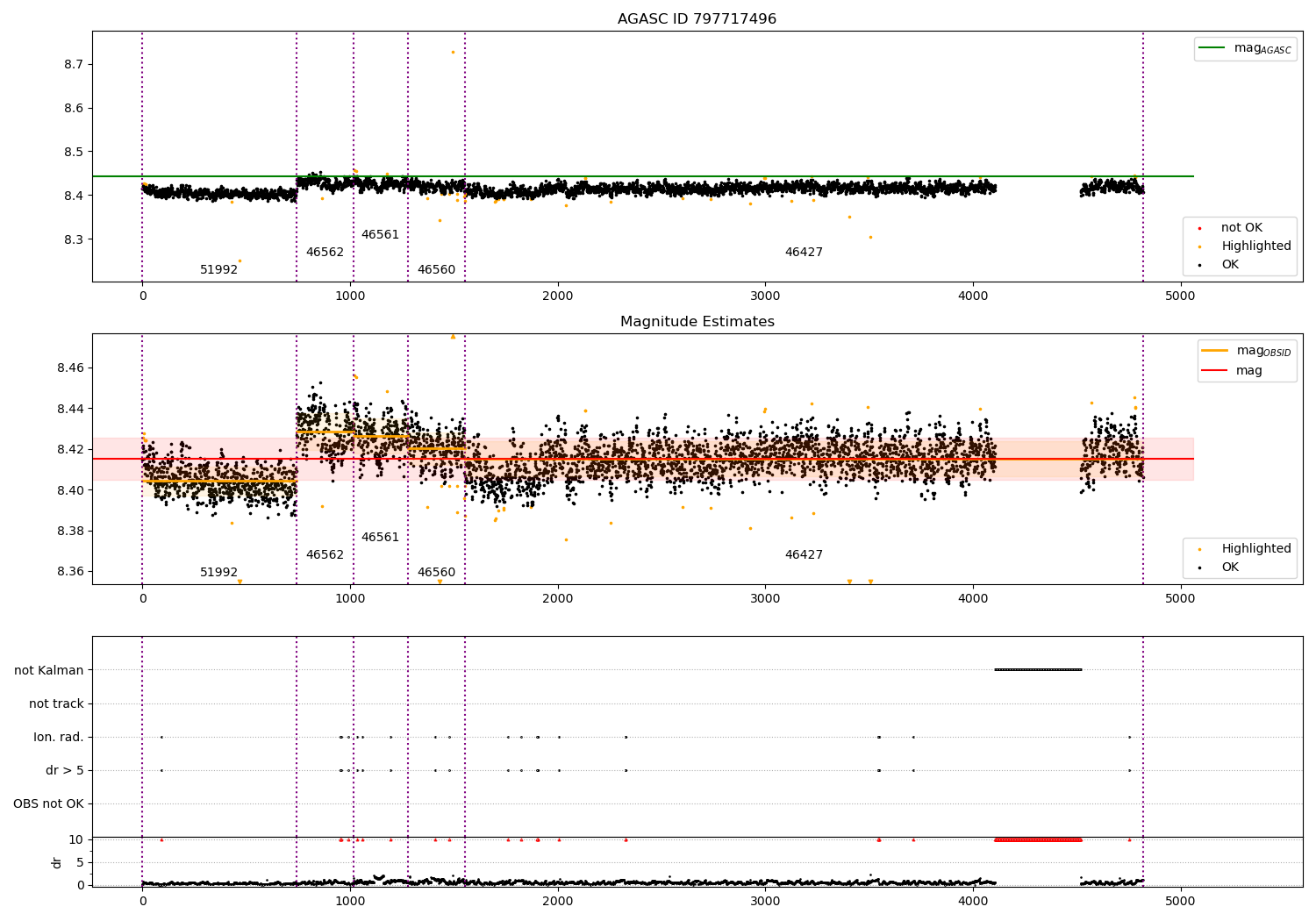Click the mag AGASC legend entry
The width and height of the screenshot is (1316, 921).
pyautogui.click(x=1245, y=48)
